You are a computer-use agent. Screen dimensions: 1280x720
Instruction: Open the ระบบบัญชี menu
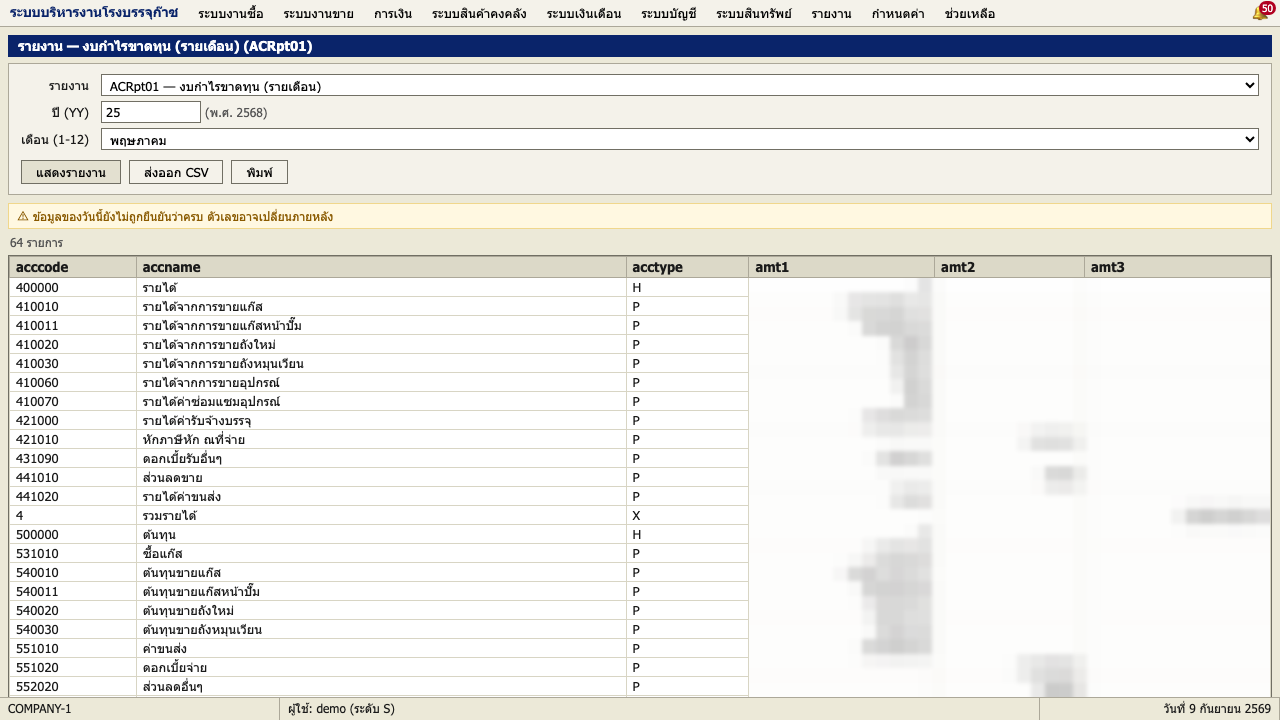668,13
